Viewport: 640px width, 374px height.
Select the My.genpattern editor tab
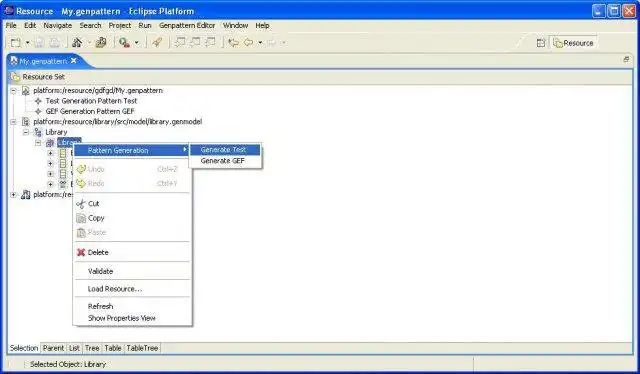coord(43,61)
